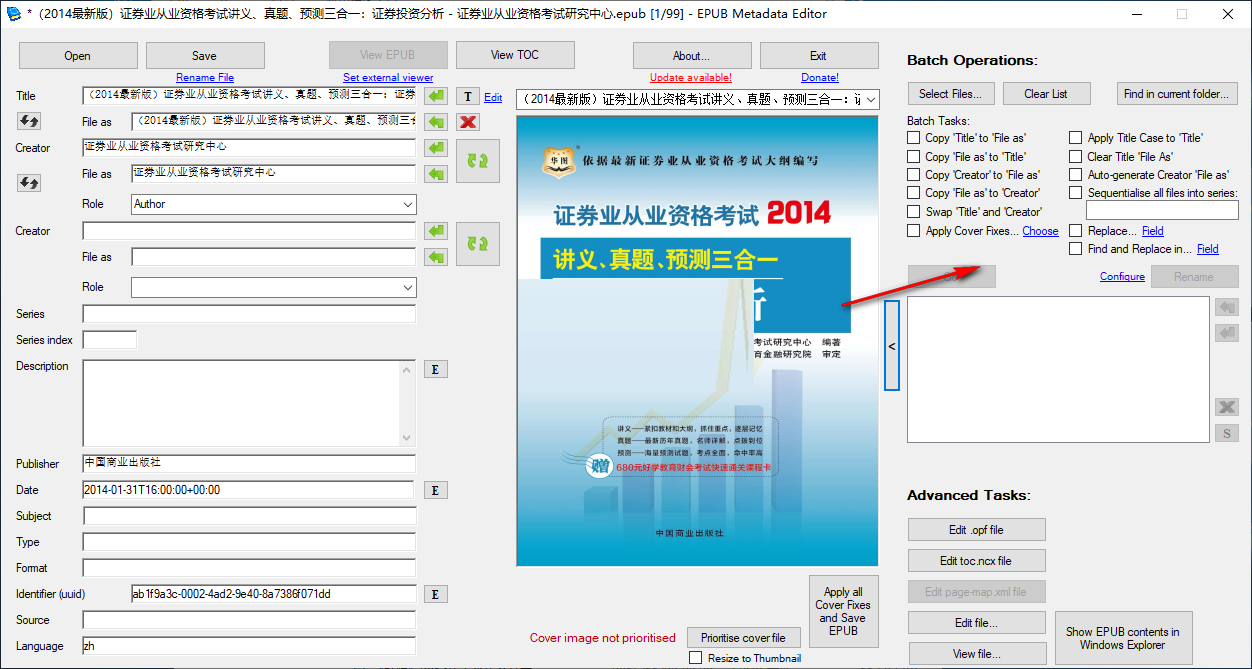Click the book cover image preview
Image resolution: width=1252 pixels, height=669 pixels.
(697, 341)
